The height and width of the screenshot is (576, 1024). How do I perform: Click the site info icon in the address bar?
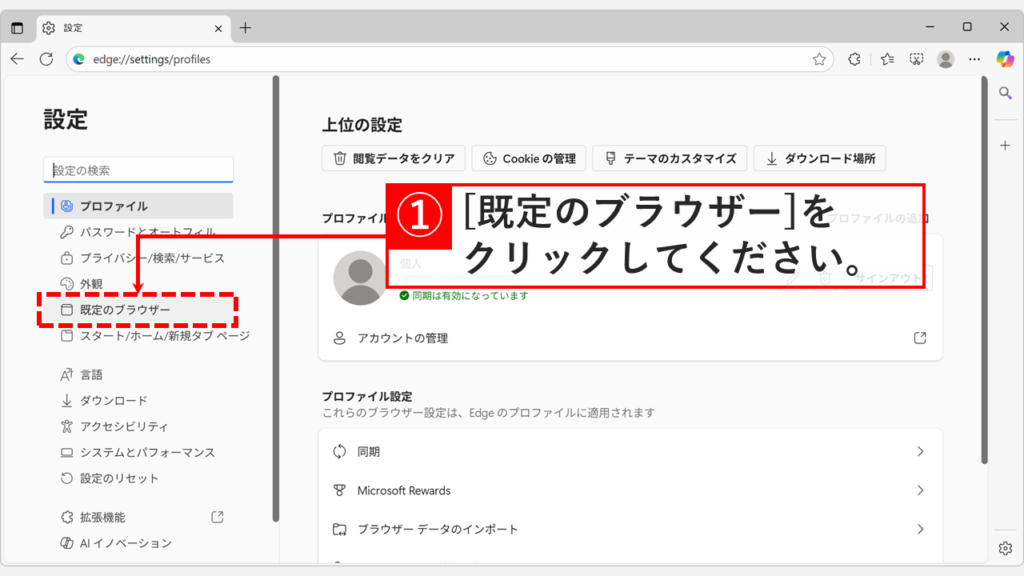click(78, 59)
